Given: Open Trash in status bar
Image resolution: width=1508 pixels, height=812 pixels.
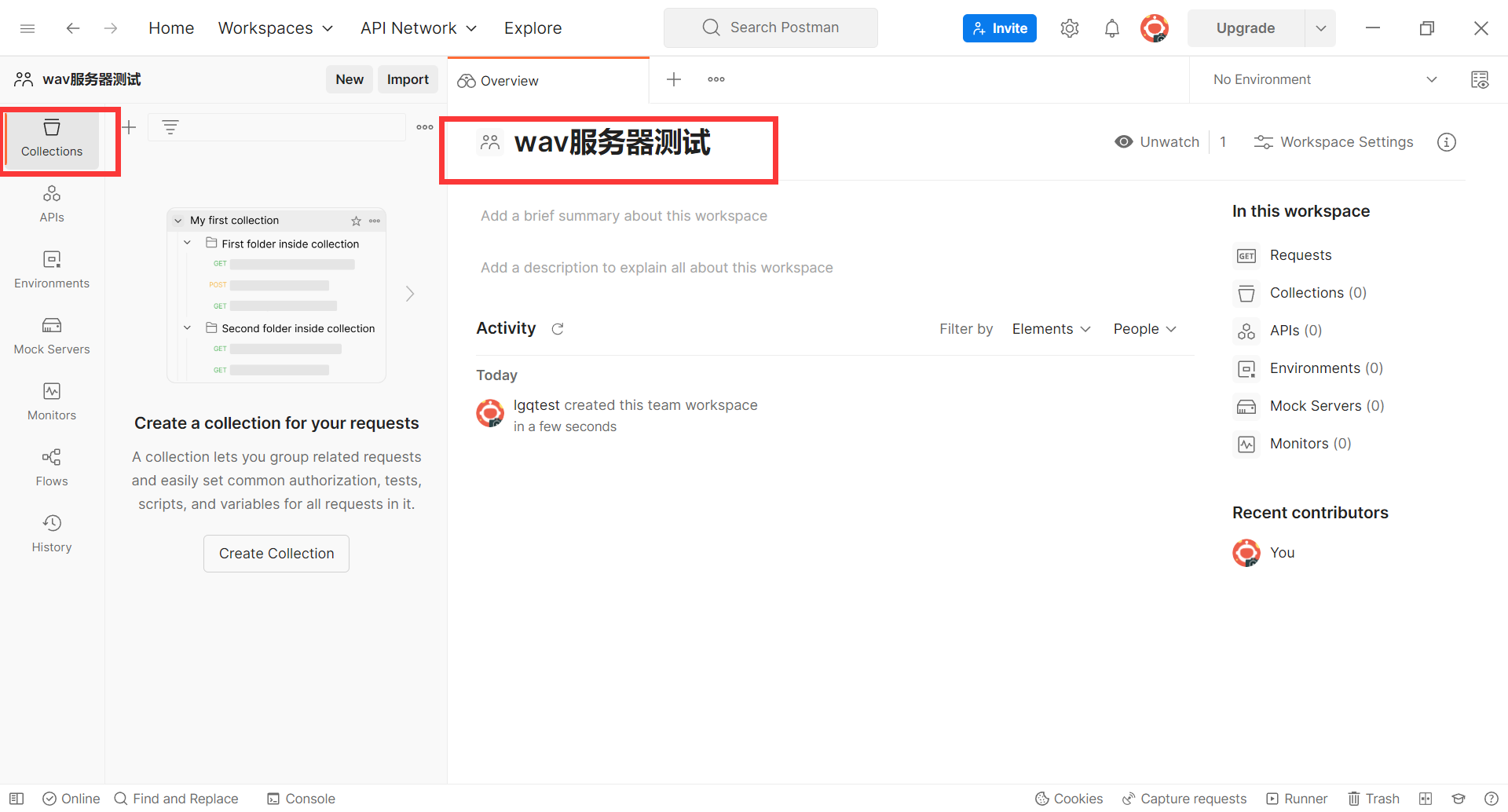Looking at the screenshot, I should pyautogui.click(x=1374, y=799).
